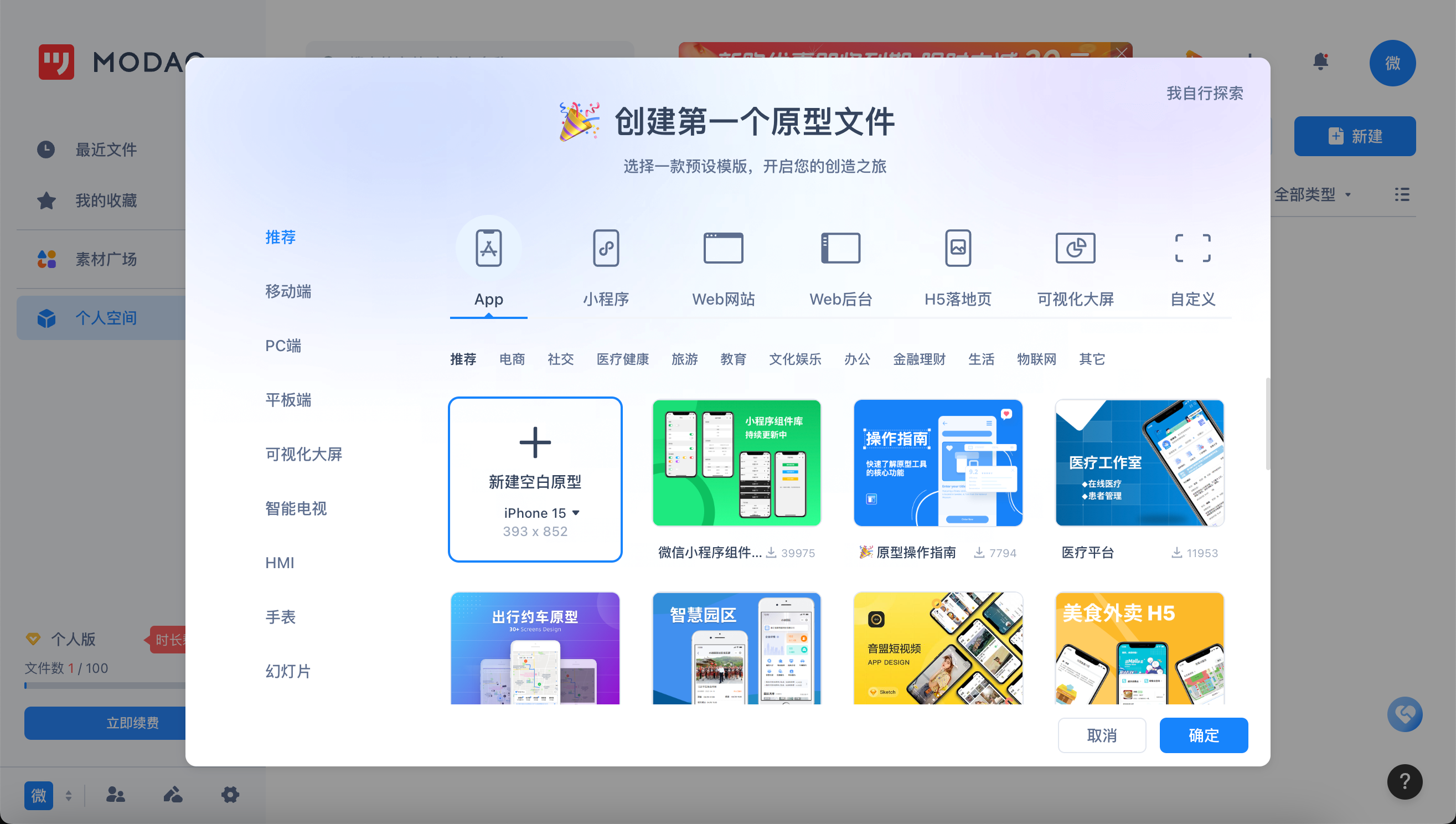This screenshot has height=824, width=1456.
Task: Click the add-person-cloud icon in bottom bar
Action: pos(173,795)
